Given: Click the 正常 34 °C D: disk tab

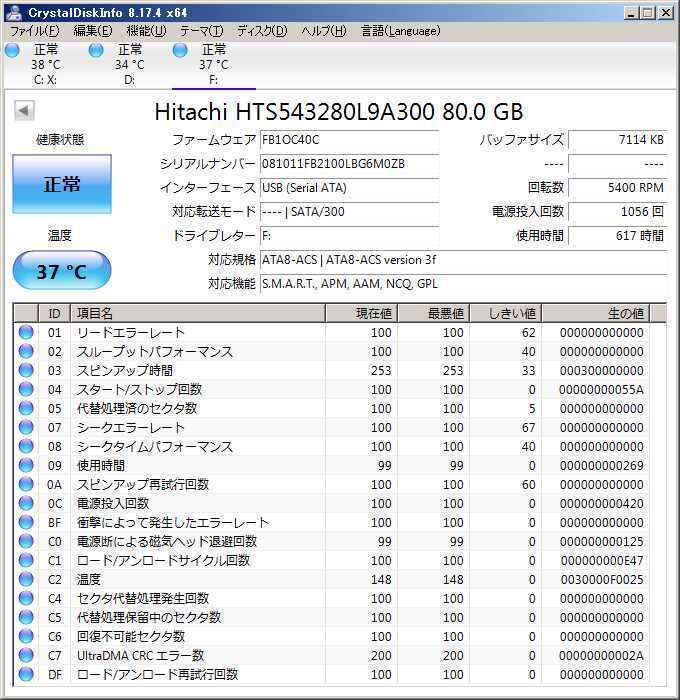Looking at the screenshot, I should pos(129,65).
